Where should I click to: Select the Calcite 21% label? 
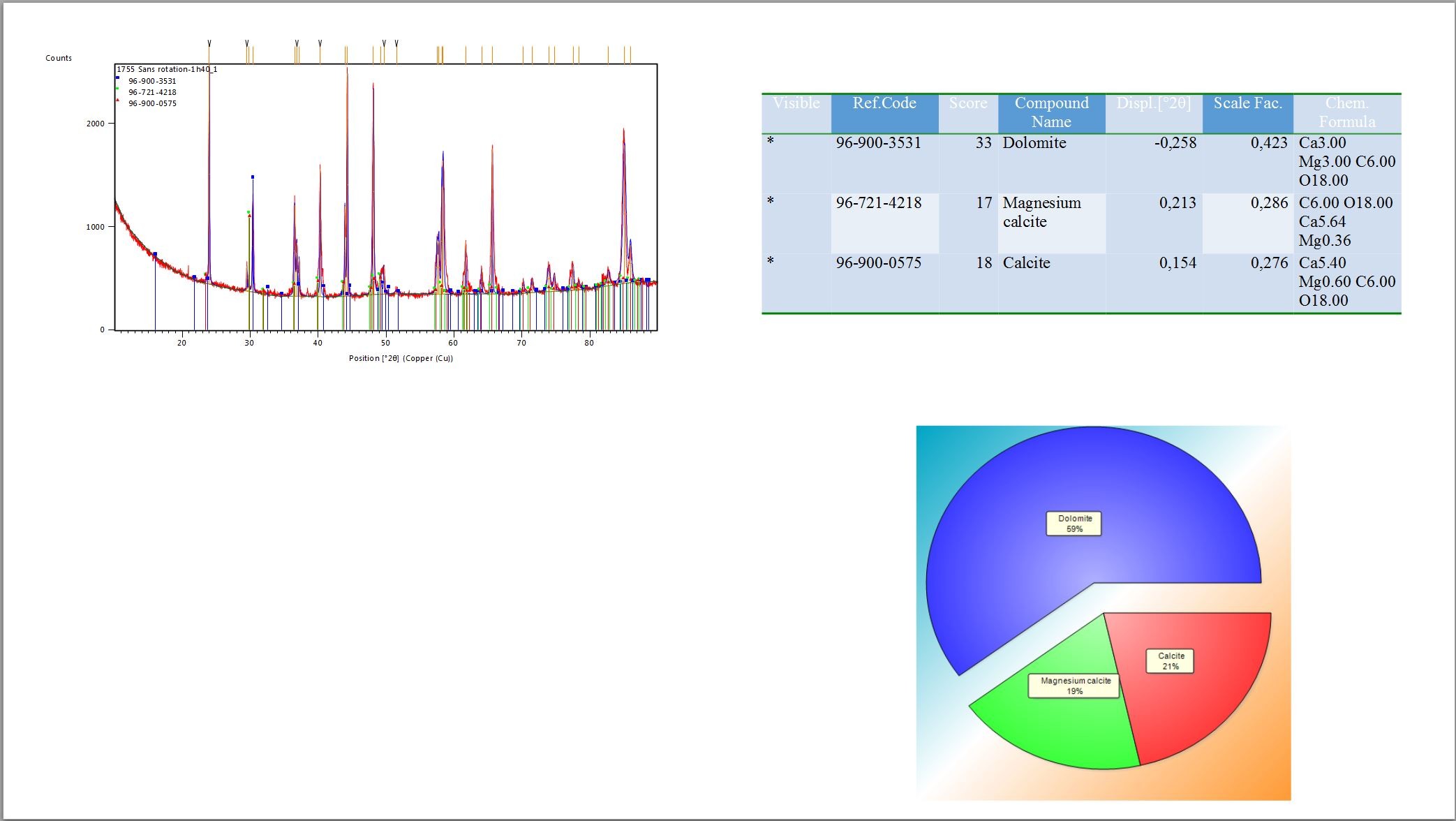click(1170, 661)
